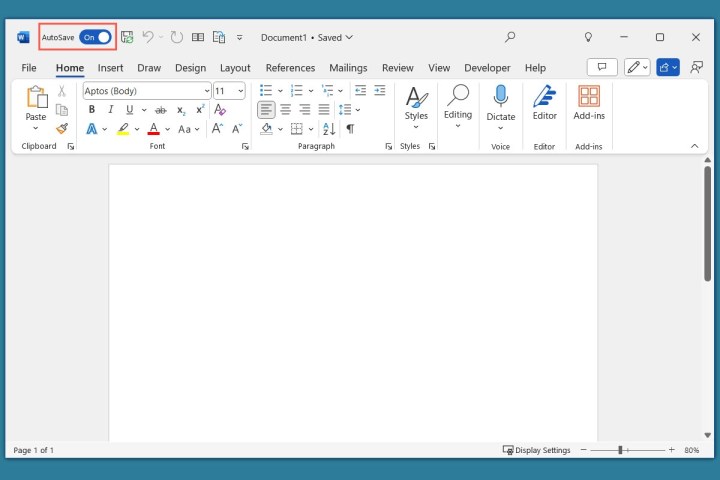
Task: Open the Editor pane icon
Action: click(544, 96)
